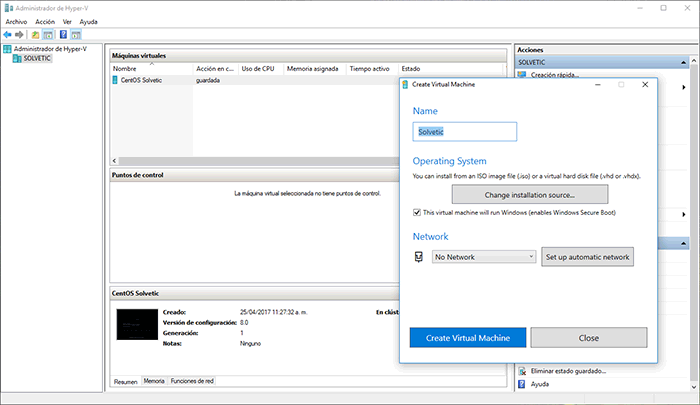Click Ayuda in the Acciones pane
Screen dimensions: 700x405
click(x=540, y=384)
